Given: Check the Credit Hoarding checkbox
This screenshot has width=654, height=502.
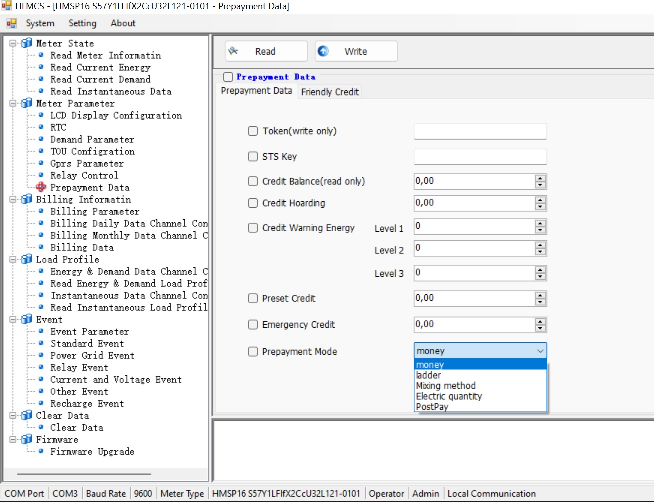Looking at the screenshot, I should tap(252, 203).
